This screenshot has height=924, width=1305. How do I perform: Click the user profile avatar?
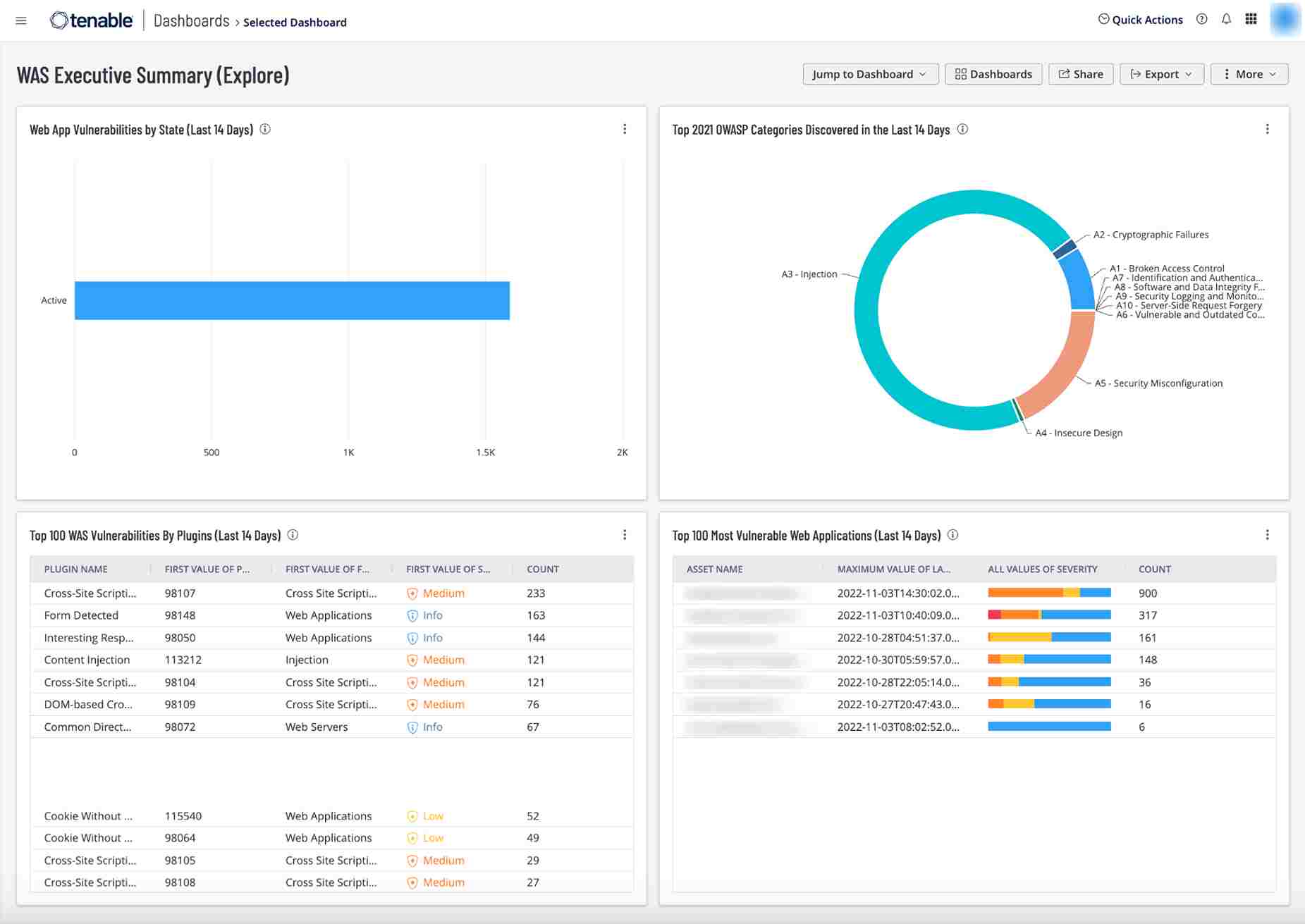pos(1285,19)
